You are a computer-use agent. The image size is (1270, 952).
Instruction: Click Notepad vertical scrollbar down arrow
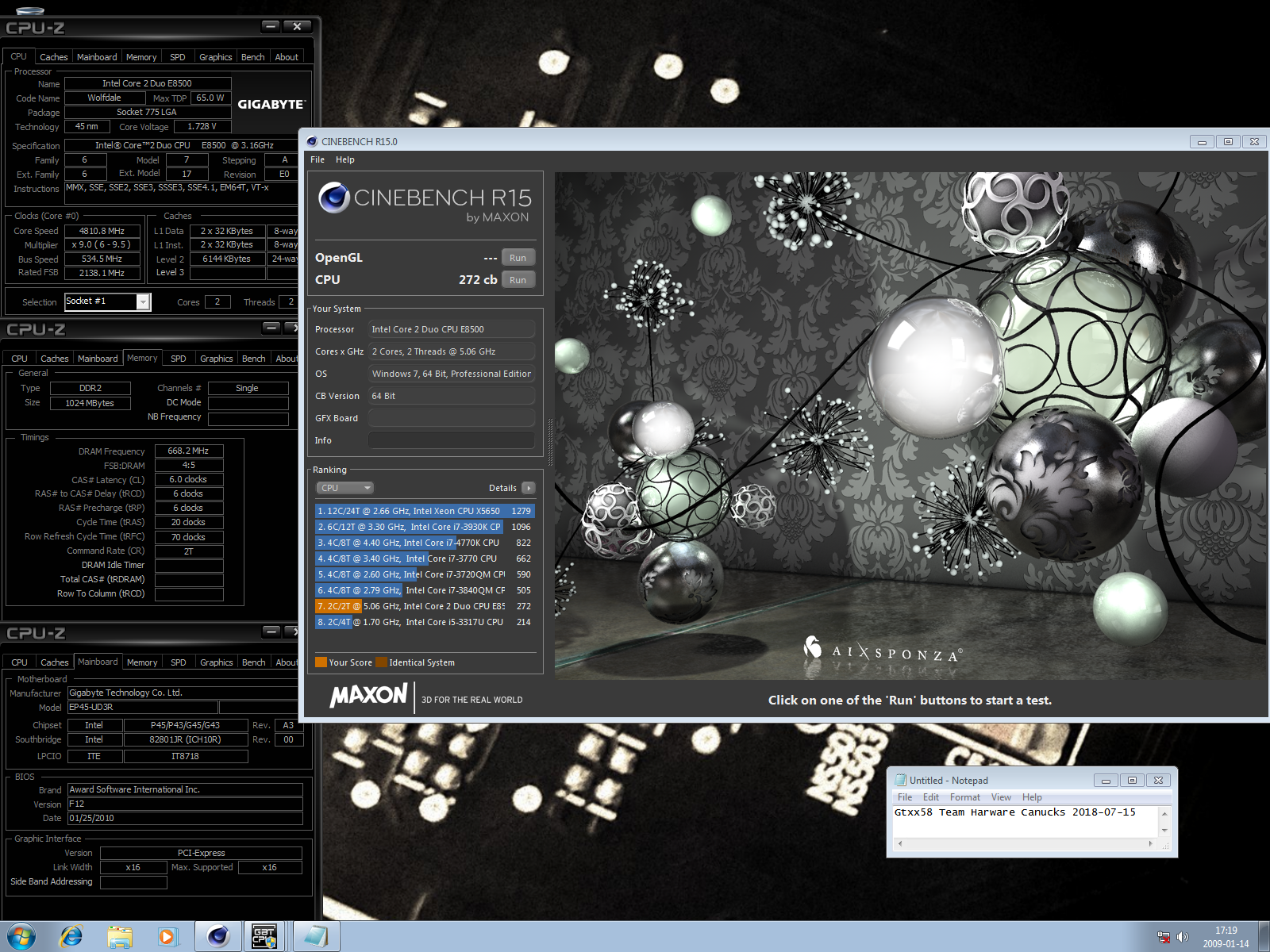[1164, 831]
